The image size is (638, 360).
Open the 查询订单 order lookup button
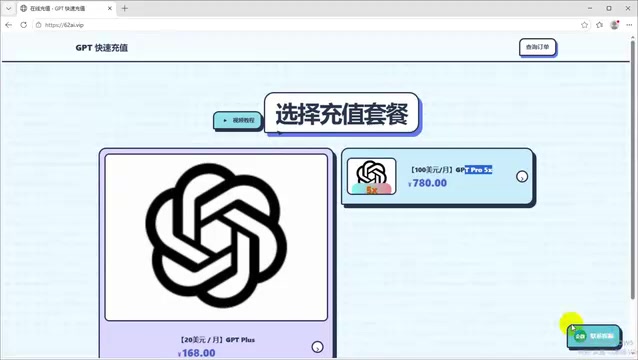pos(537,47)
